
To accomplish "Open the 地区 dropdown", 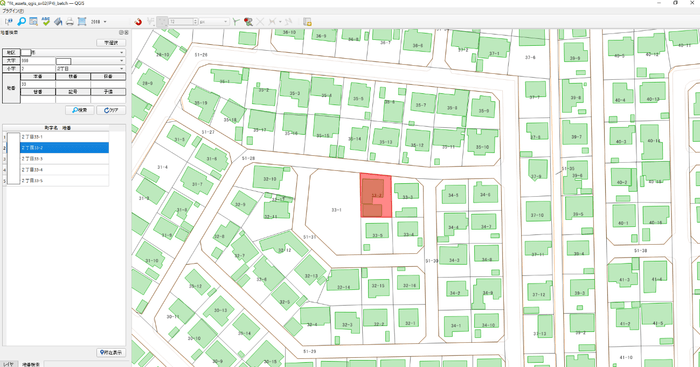I will (73, 52).
